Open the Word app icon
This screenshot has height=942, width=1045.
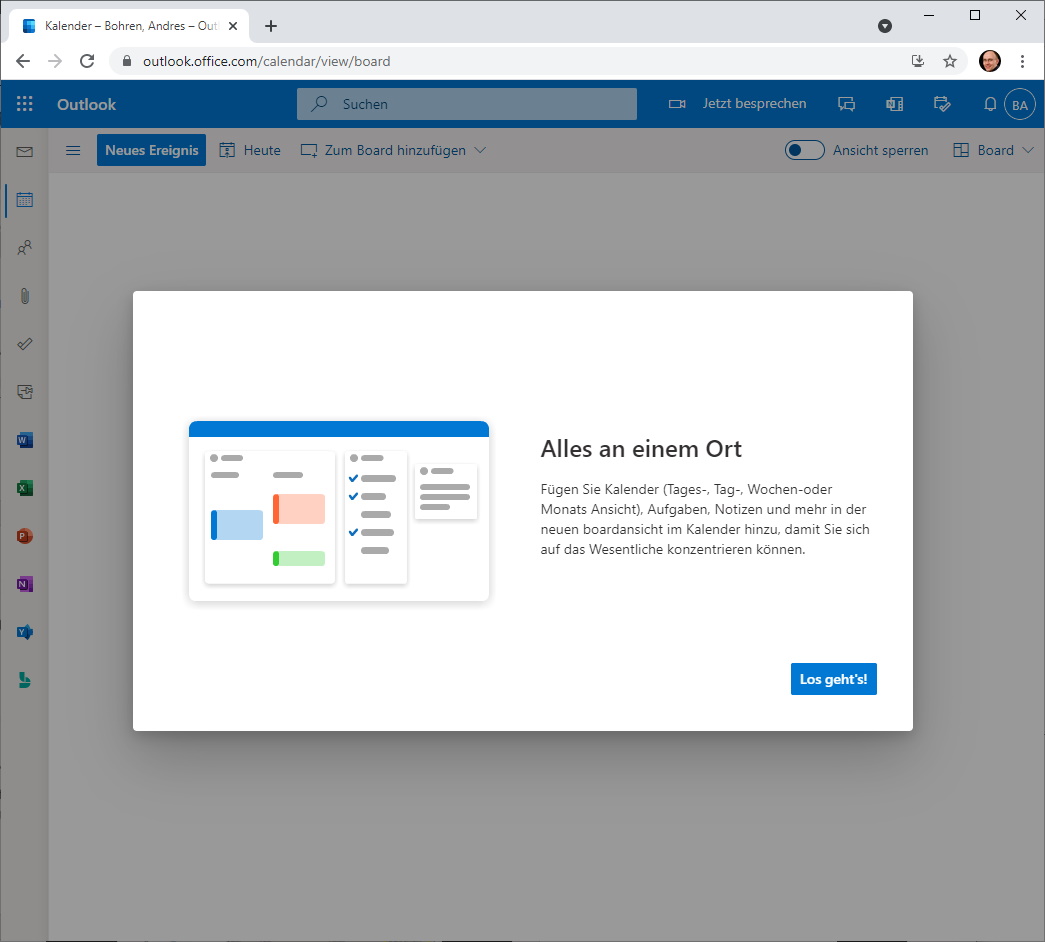[25, 440]
